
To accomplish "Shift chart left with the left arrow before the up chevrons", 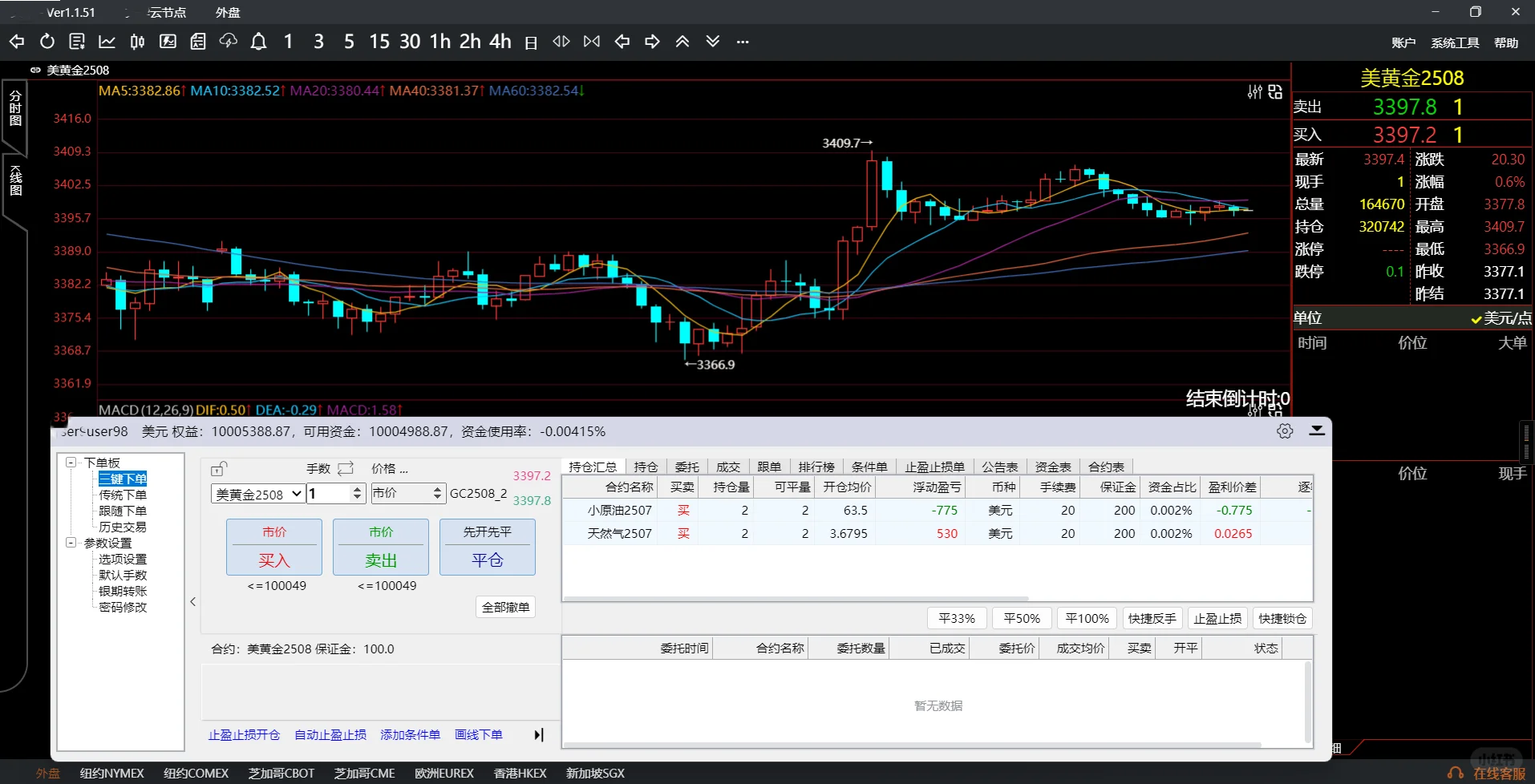I will [x=622, y=42].
